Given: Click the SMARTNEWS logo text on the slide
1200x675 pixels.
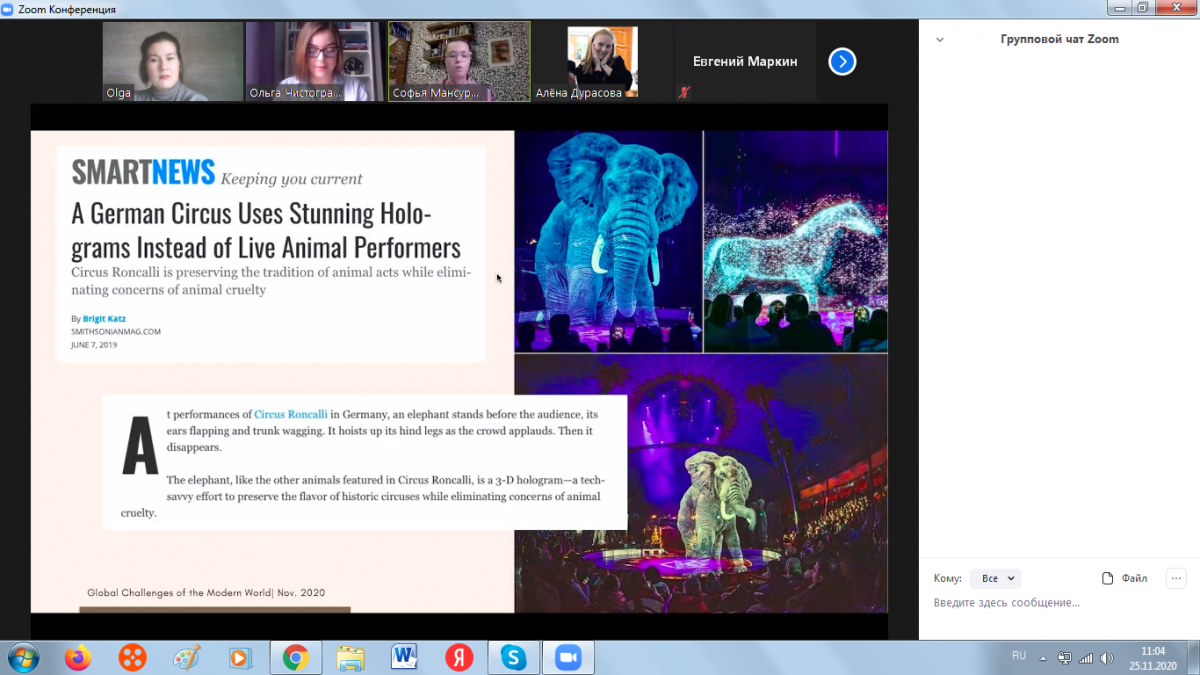Looking at the screenshot, I should click(143, 173).
